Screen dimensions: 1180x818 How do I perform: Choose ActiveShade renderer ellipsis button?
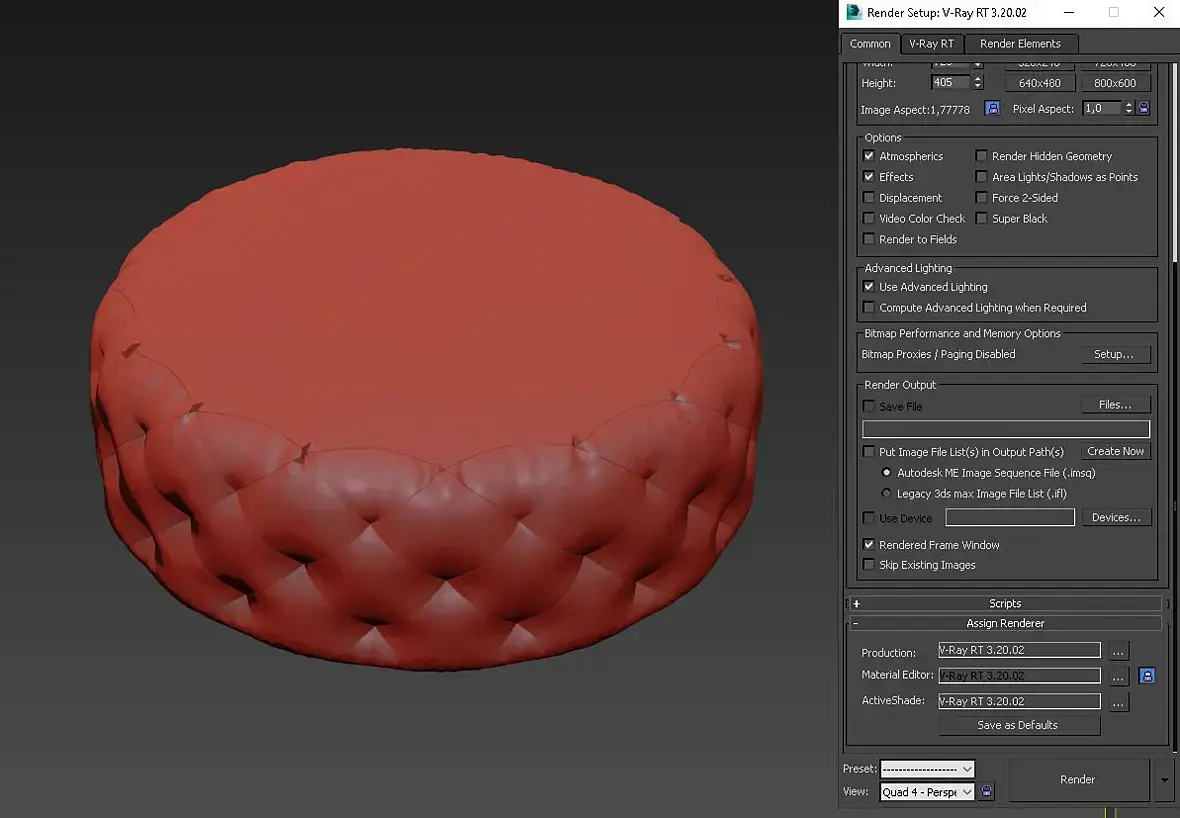(x=1118, y=702)
